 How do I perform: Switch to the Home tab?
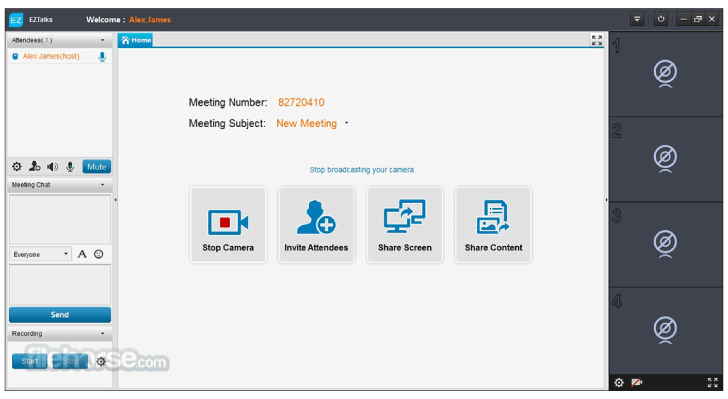(136, 40)
